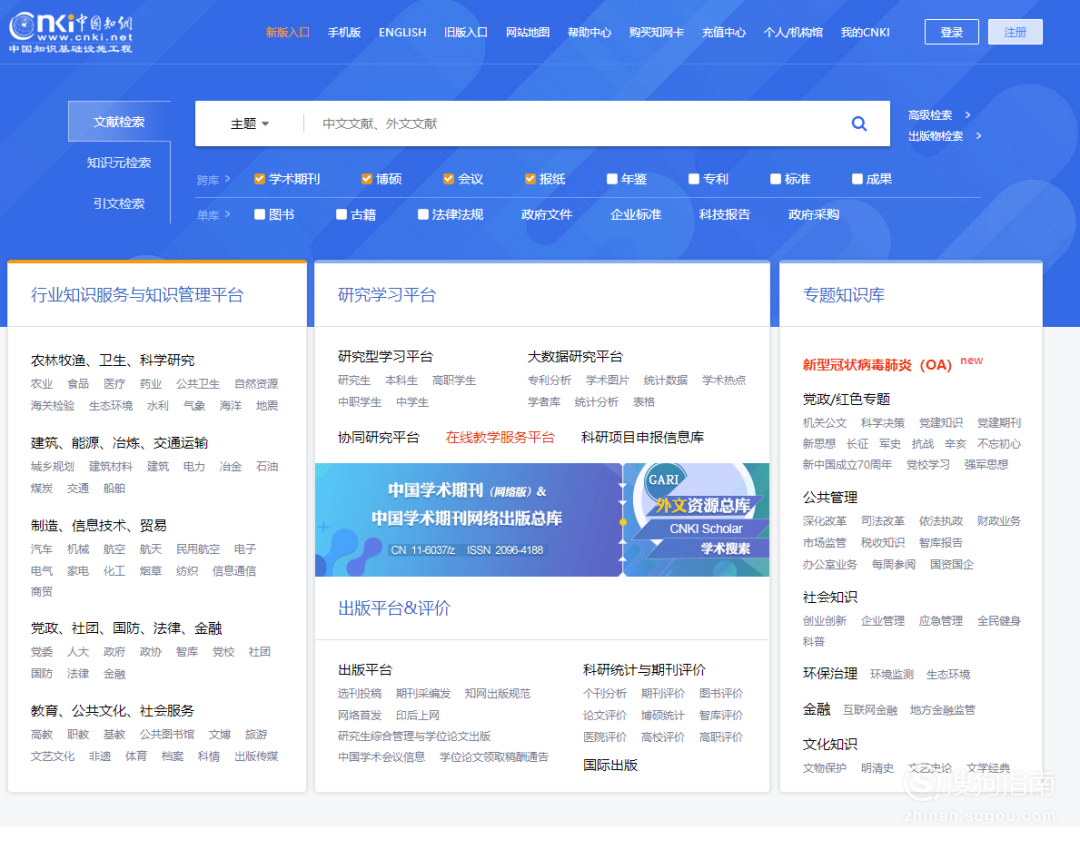Open 政府采购 database link
This screenshot has height=850, width=1080.
click(x=813, y=214)
